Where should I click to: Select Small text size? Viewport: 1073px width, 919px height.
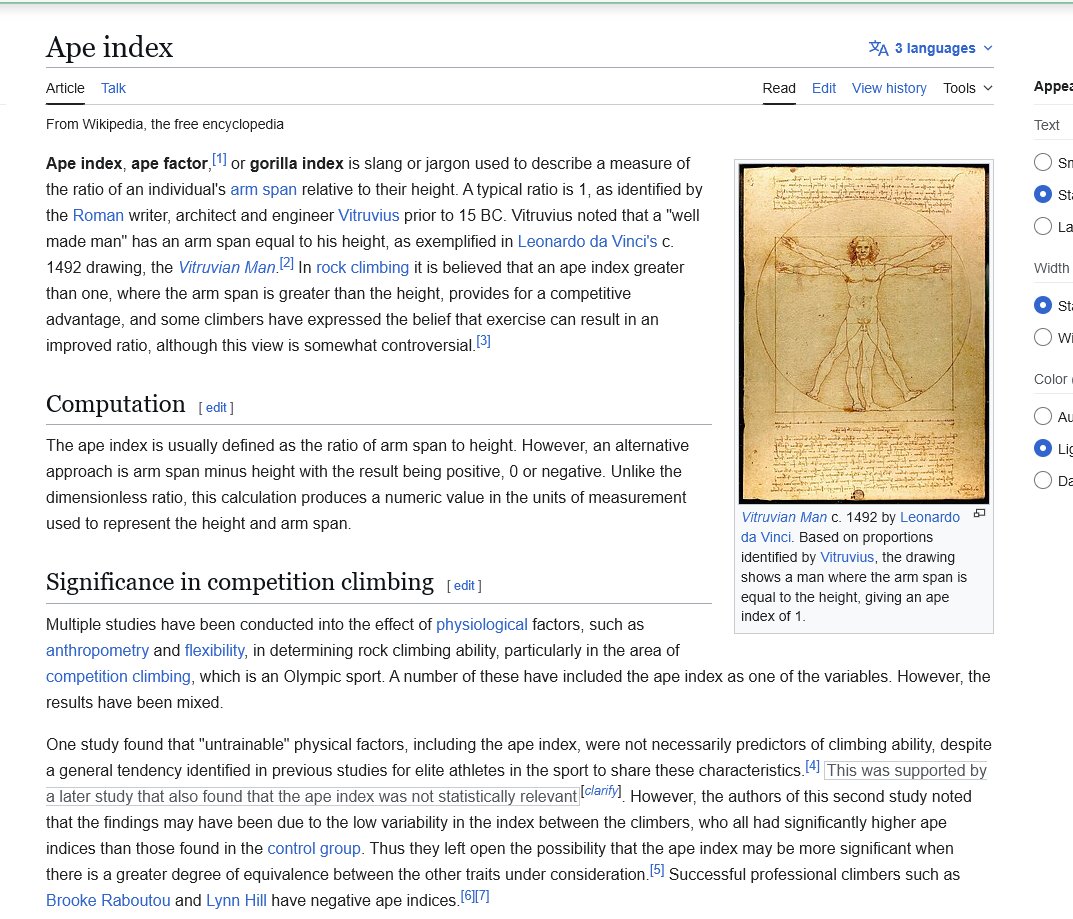click(x=1042, y=162)
